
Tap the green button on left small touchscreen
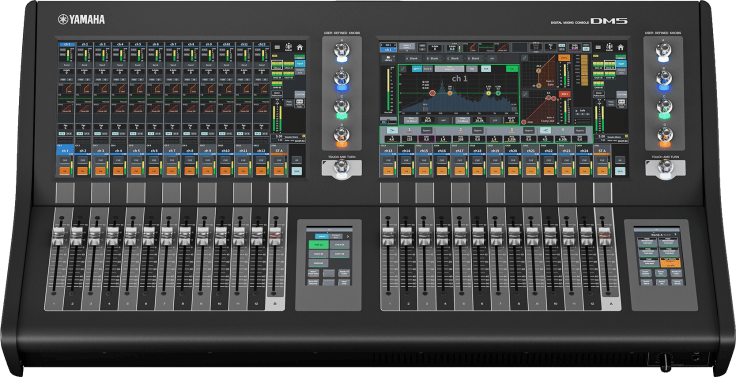point(318,245)
